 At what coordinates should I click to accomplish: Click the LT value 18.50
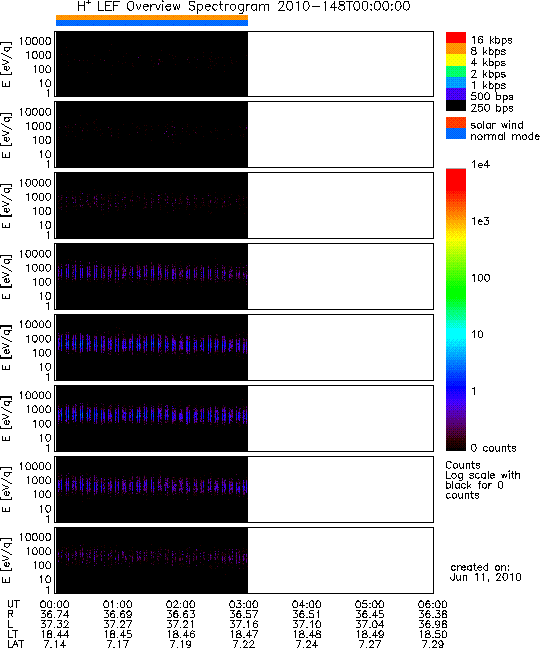coord(433,634)
